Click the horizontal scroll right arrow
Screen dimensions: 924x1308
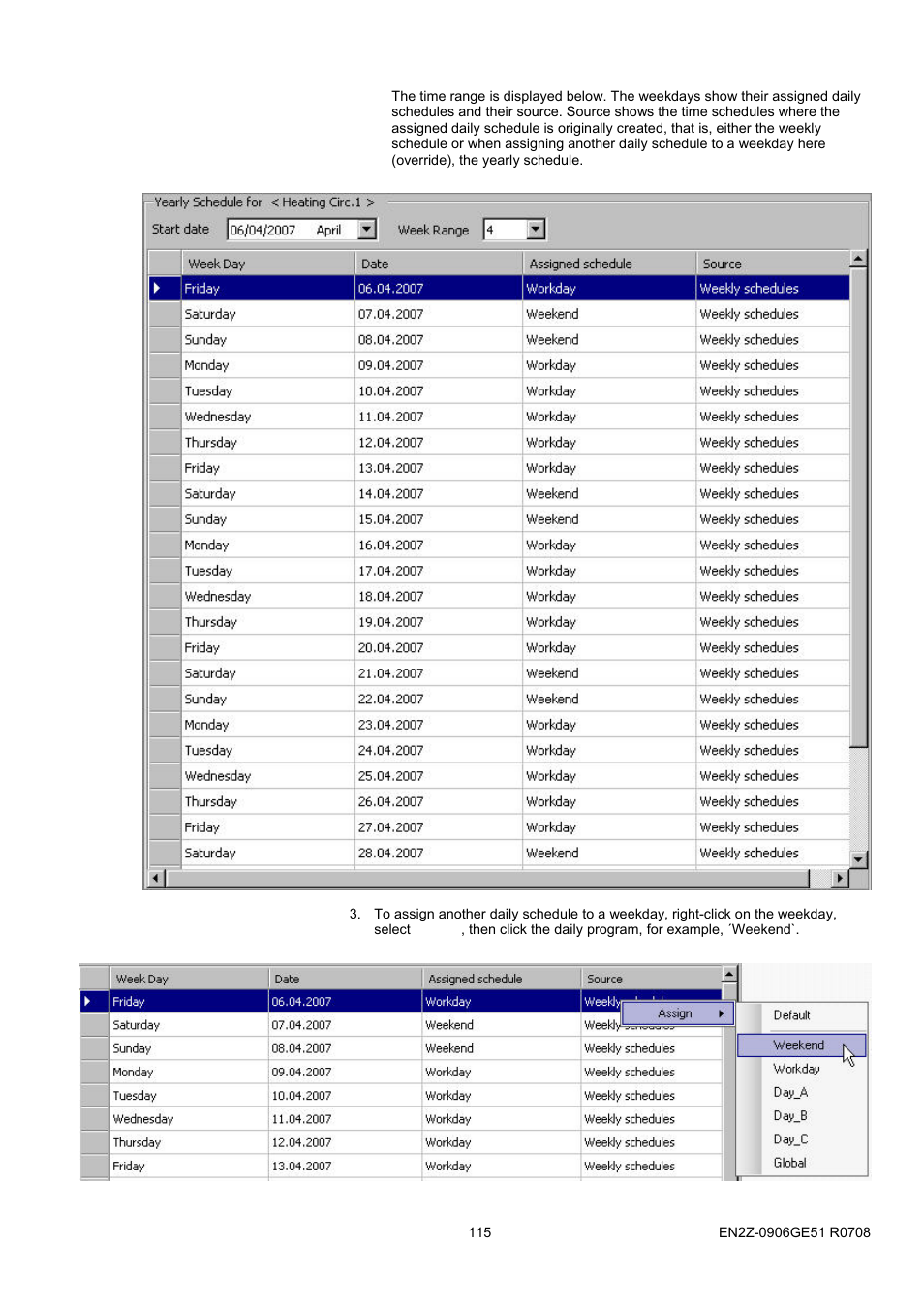click(x=840, y=878)
